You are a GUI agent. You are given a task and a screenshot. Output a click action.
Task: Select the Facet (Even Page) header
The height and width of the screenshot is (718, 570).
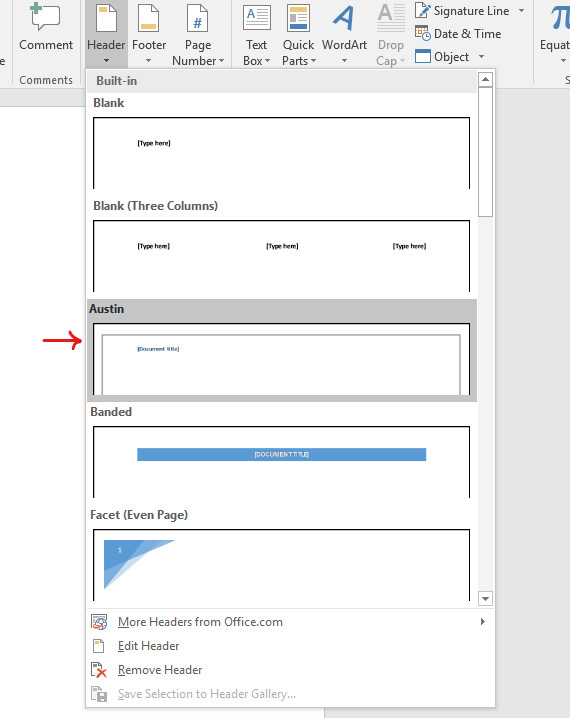click(282, 565)
